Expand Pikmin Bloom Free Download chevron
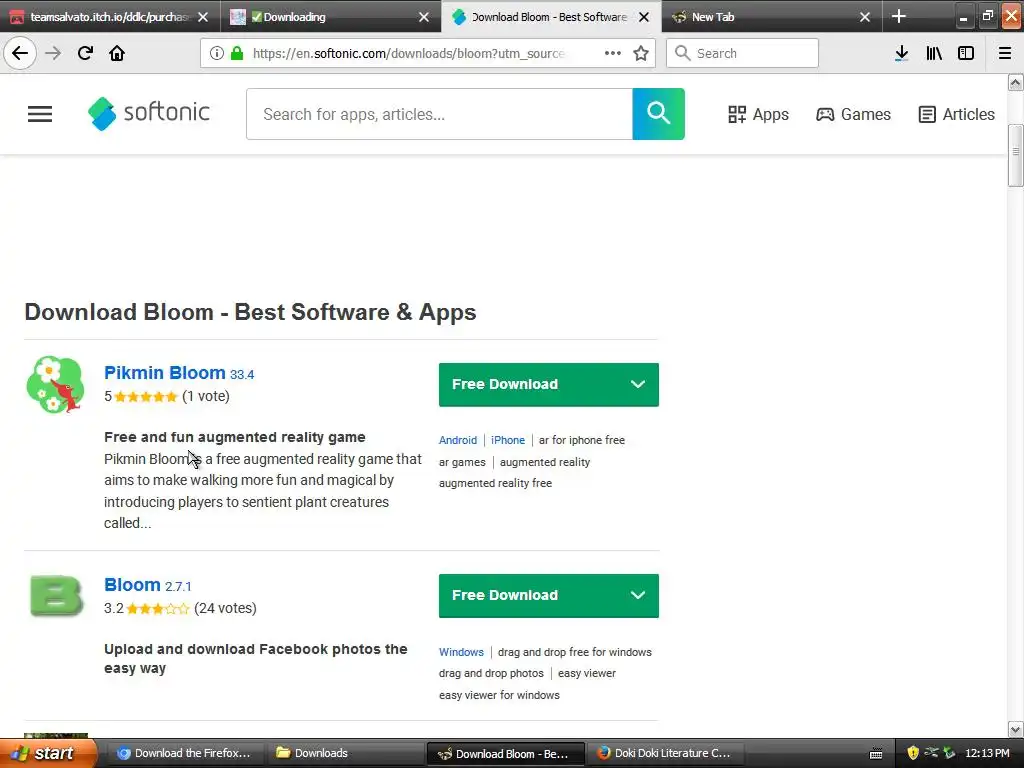The image size is (1024, 768). point(638,384)
